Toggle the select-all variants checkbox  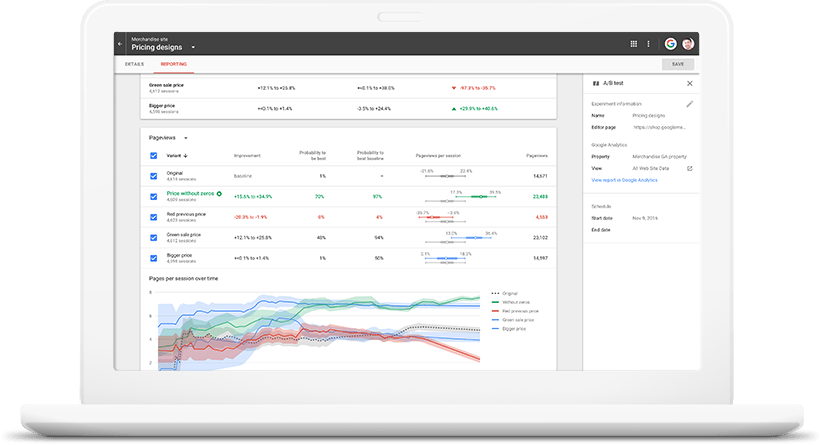coord(153,156)
